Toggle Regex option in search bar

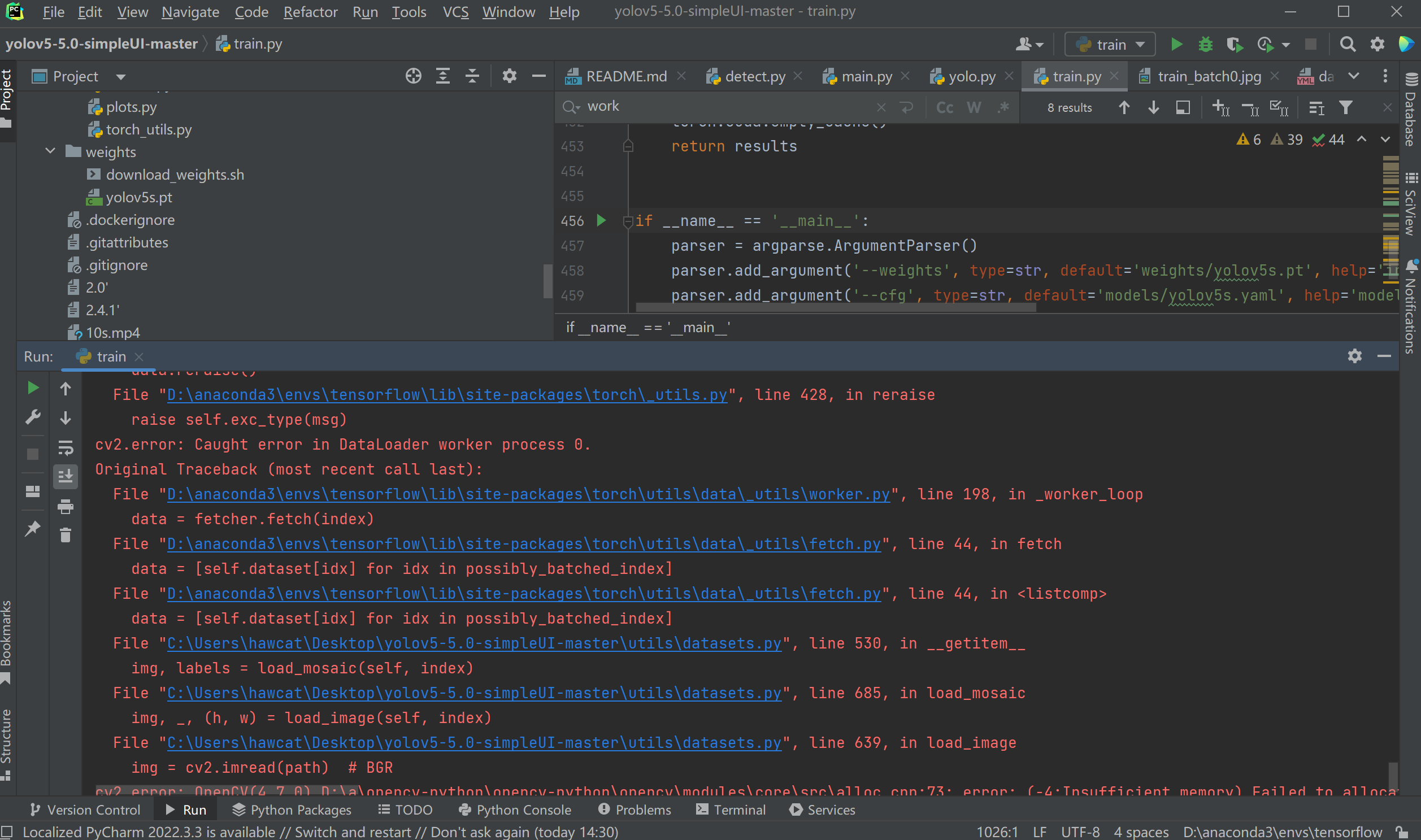[1003, 107]
